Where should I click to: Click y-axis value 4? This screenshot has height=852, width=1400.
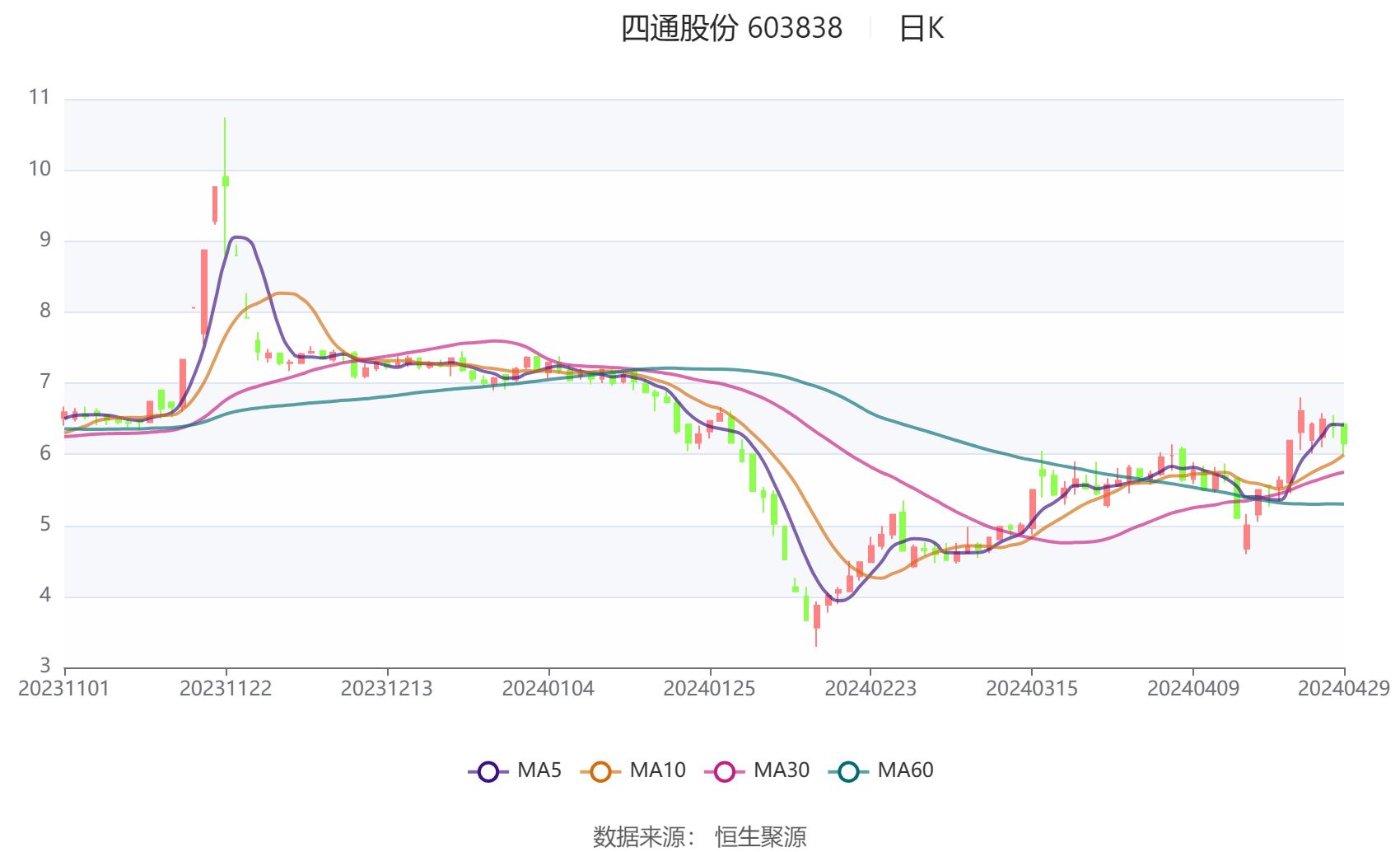(45, 595)
